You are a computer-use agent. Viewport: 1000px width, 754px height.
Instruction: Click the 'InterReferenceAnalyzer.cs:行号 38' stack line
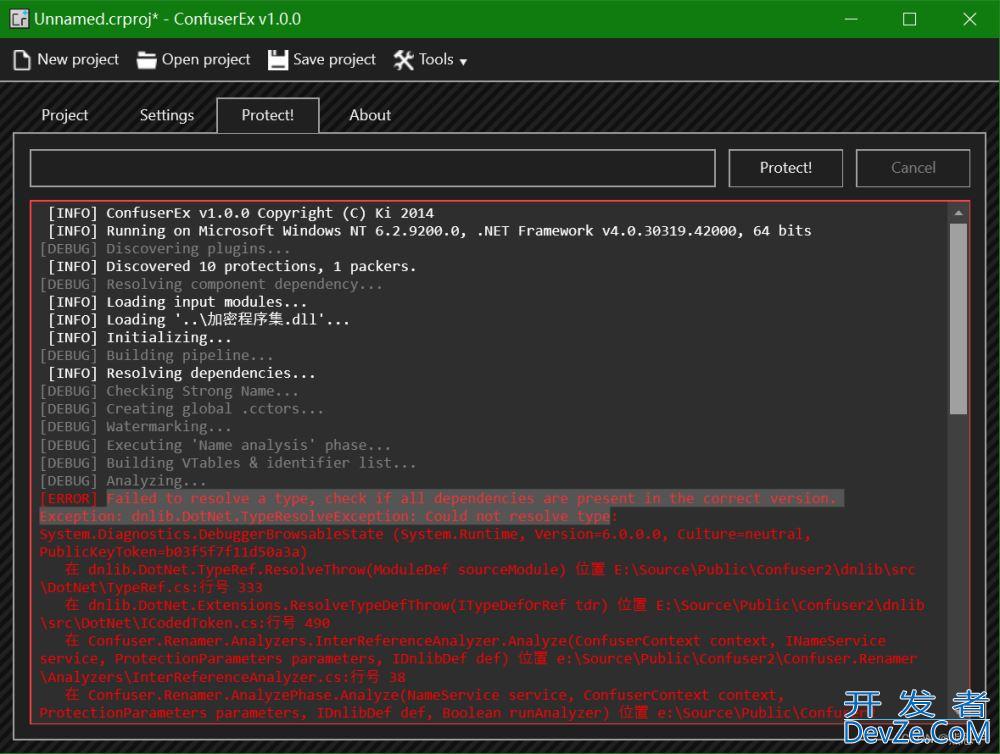pyautogui.click(x=223, y=677)
